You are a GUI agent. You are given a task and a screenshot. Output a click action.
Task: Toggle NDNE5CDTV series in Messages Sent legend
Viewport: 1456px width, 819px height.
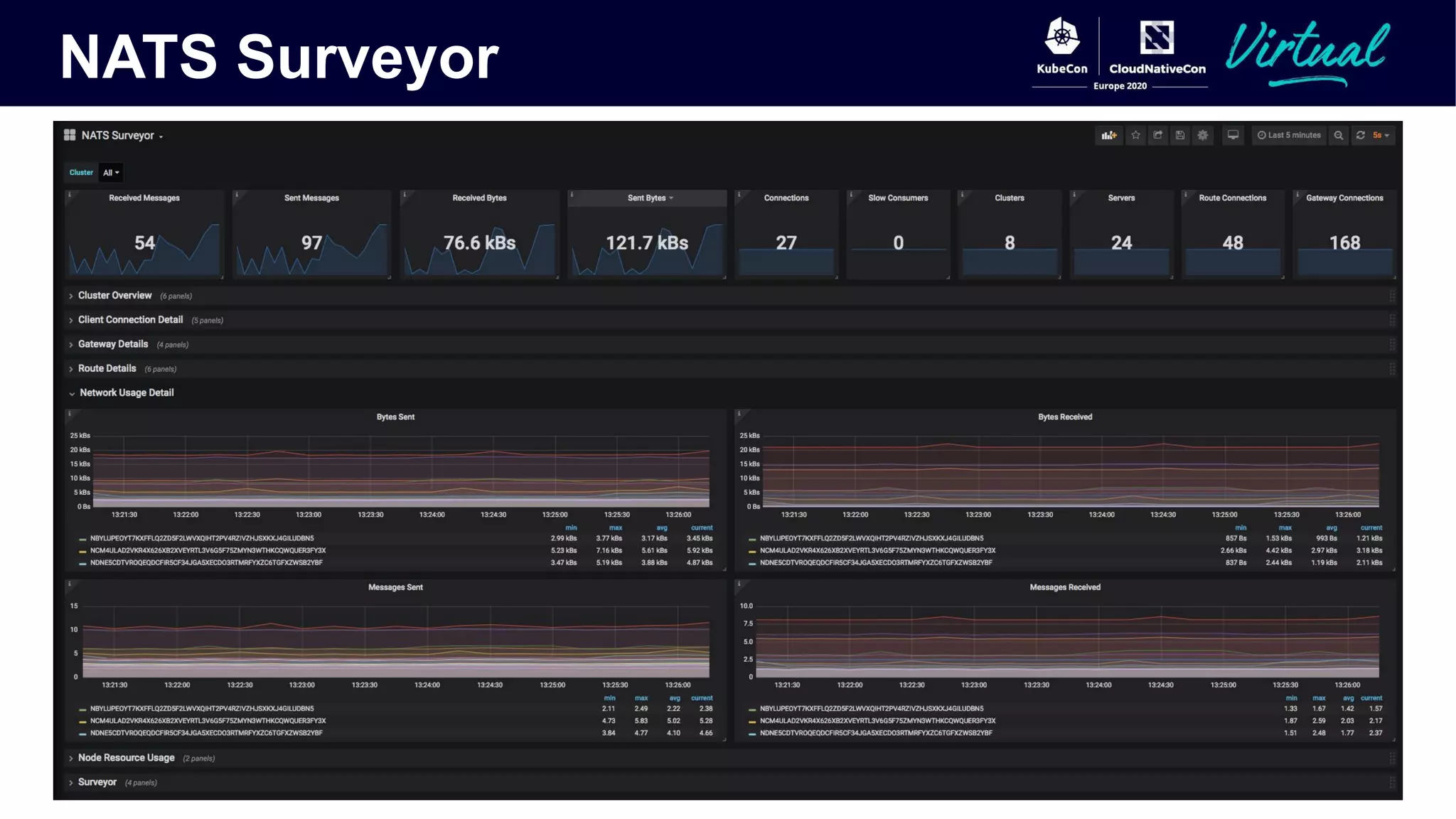pos(206,733)
